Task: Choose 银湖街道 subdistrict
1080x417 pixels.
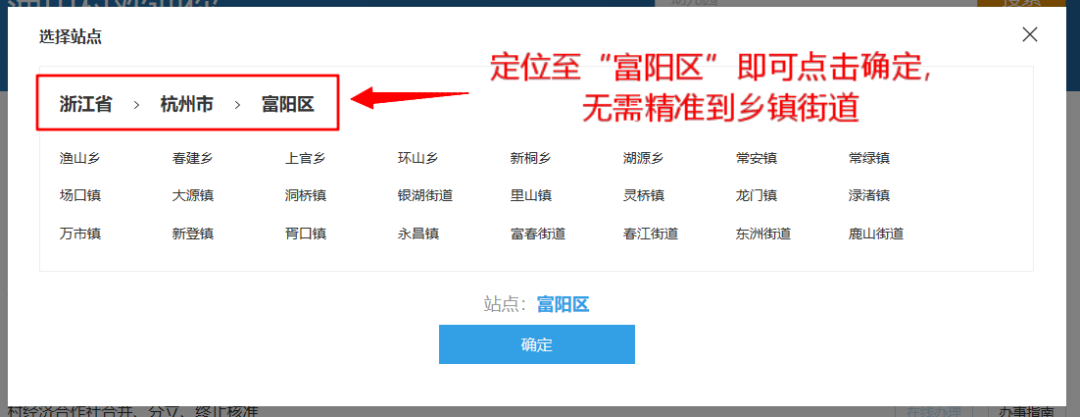Action: [x=425, y=196]
